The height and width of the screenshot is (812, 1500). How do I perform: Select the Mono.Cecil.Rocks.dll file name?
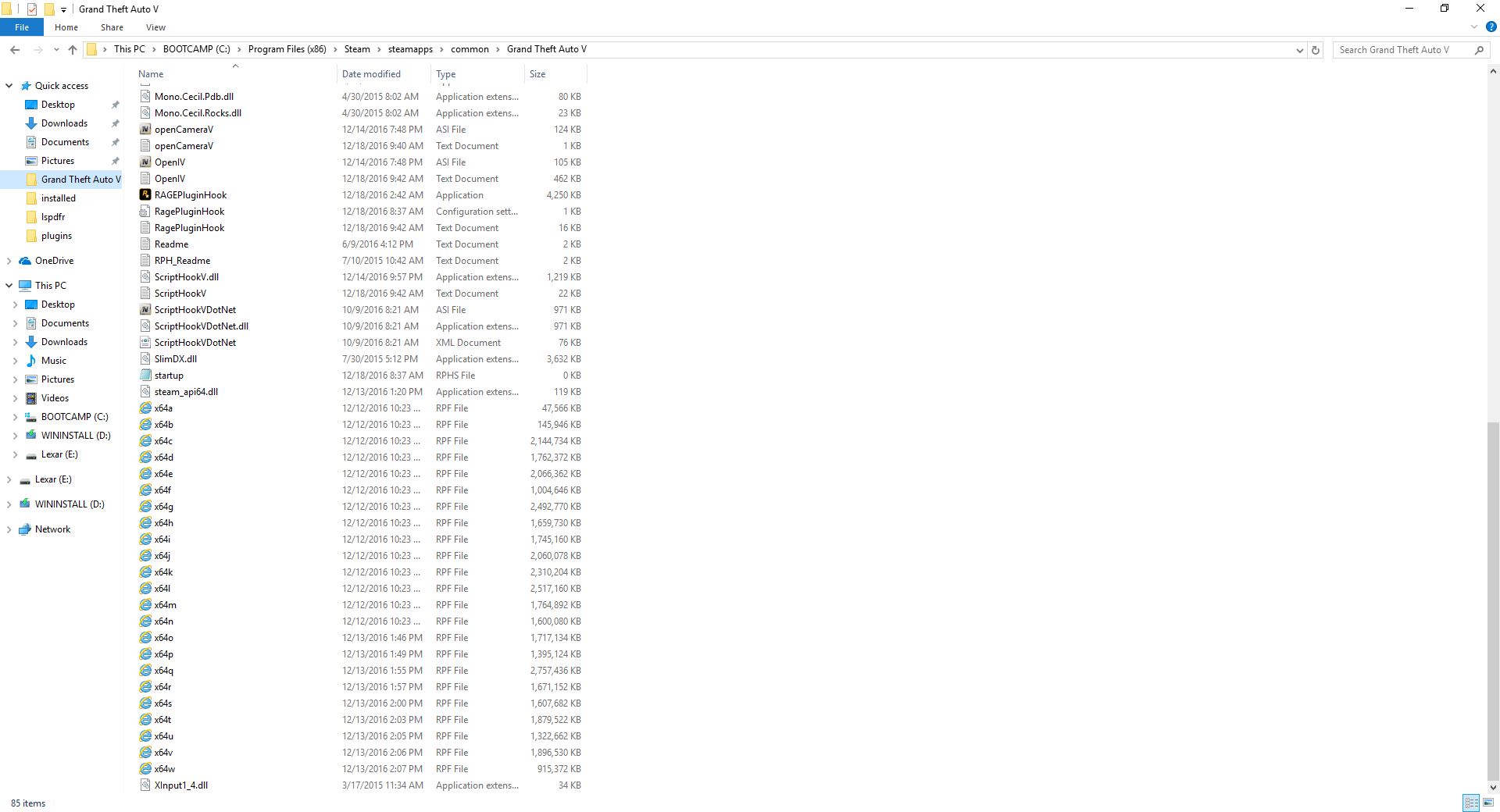point(198,113)
